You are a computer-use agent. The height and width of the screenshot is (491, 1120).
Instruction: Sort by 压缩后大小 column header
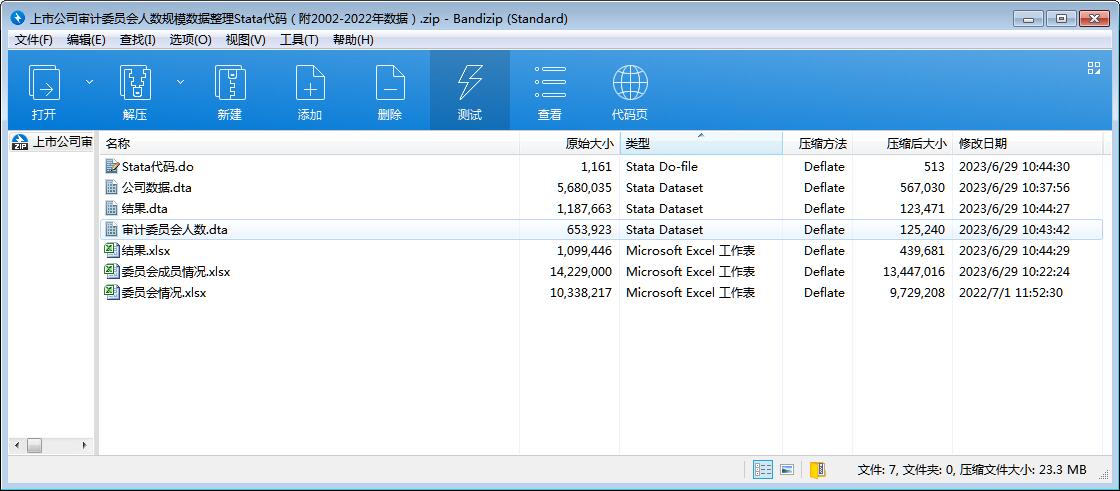tap(902, 144)
